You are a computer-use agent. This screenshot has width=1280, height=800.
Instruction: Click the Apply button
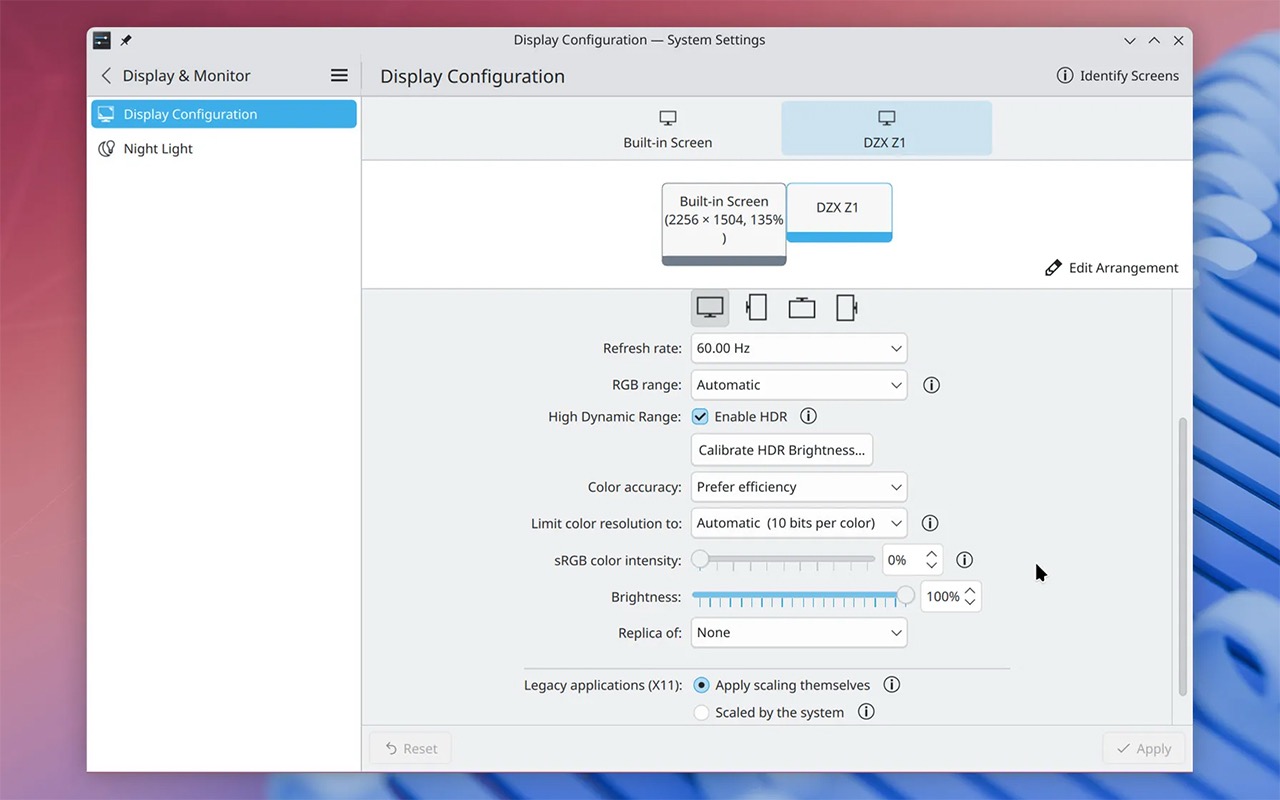pyautogui.click(x=1144, y=748)
